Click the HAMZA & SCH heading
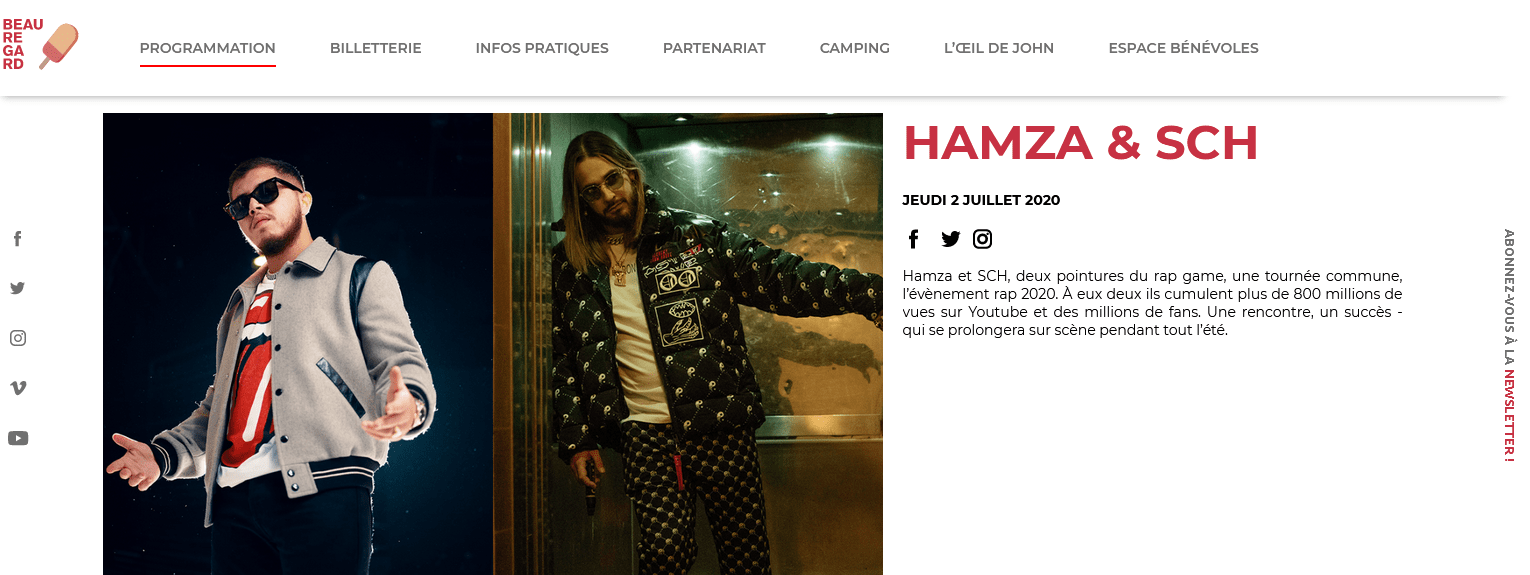The image size is (1530, 575). click(1081, 143)
